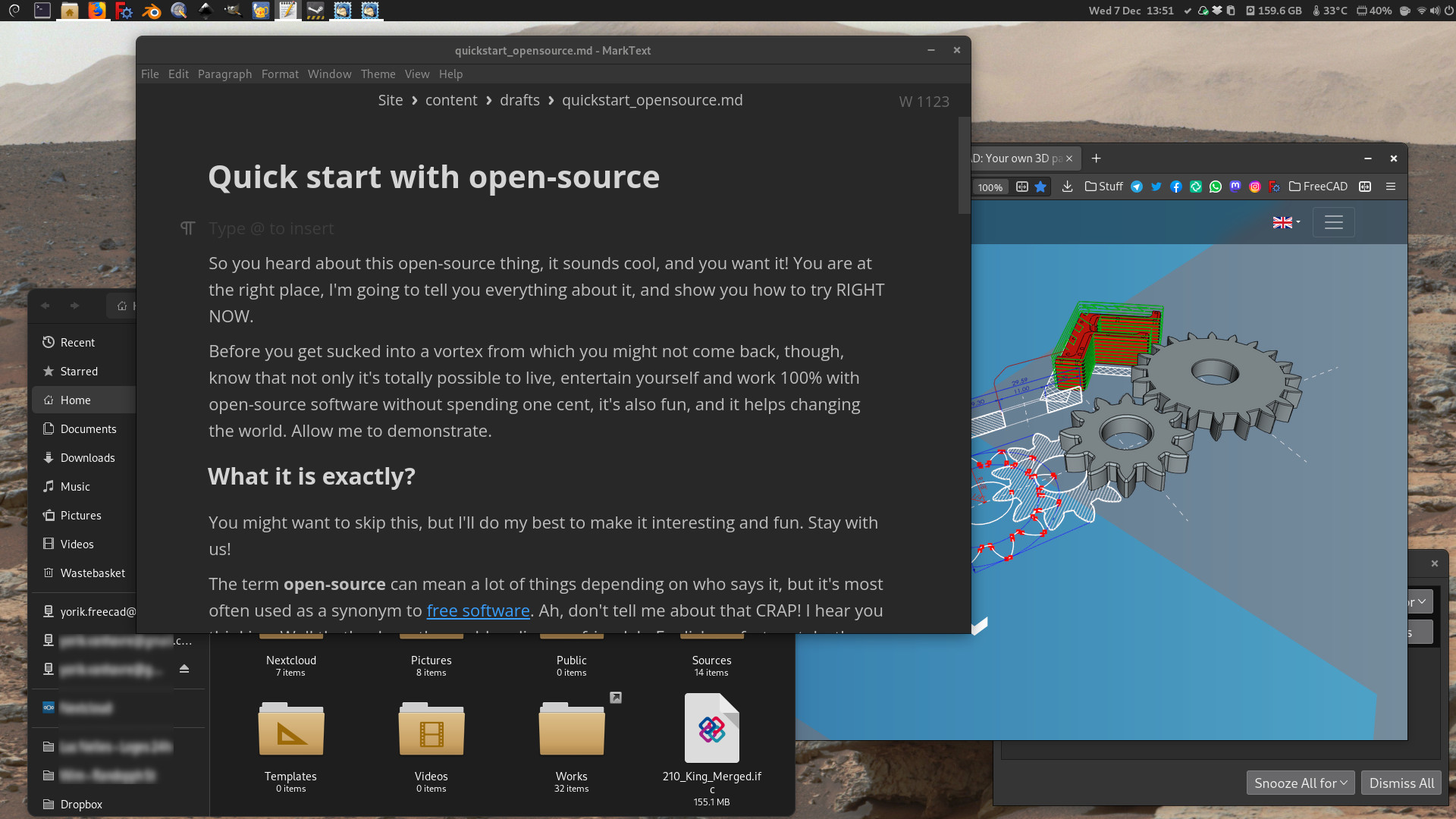Open the Window menu in MarkText
This screenshot has width=1456, height=819.
point(329,74)
